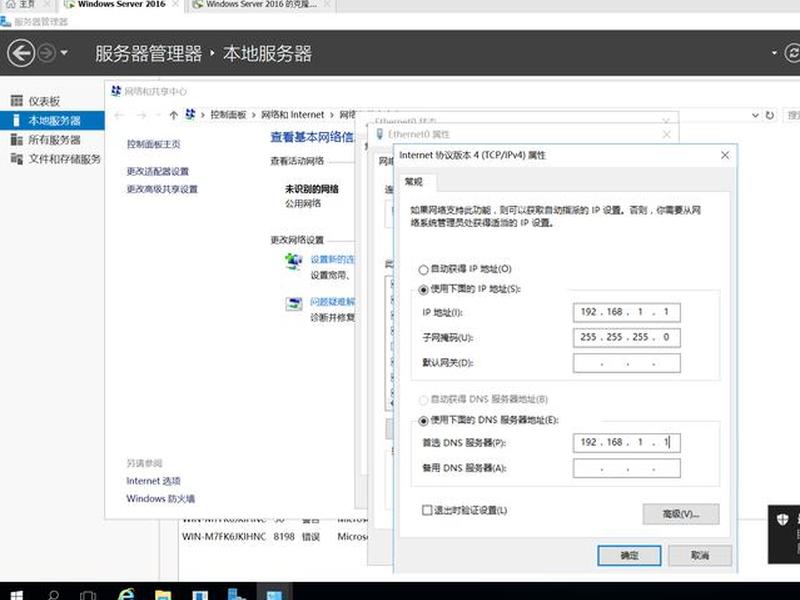Image resolution: width=800 pixels, height=600 pixels.
Task: Switch to the Windows Server 2016 VM tab
Action: point(121,5)
